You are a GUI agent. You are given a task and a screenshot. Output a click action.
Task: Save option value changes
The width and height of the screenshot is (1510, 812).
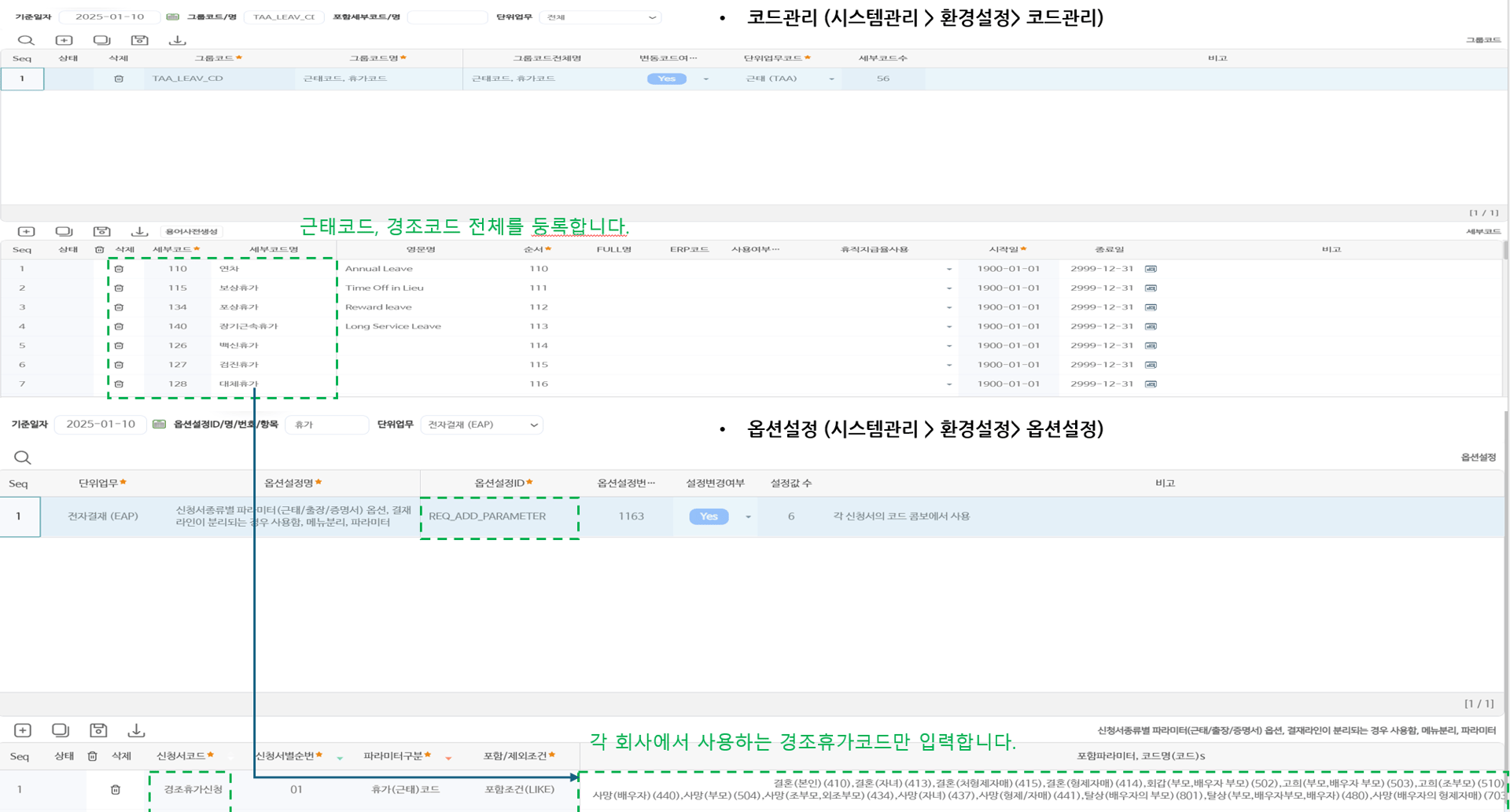(x=98, y=730)
